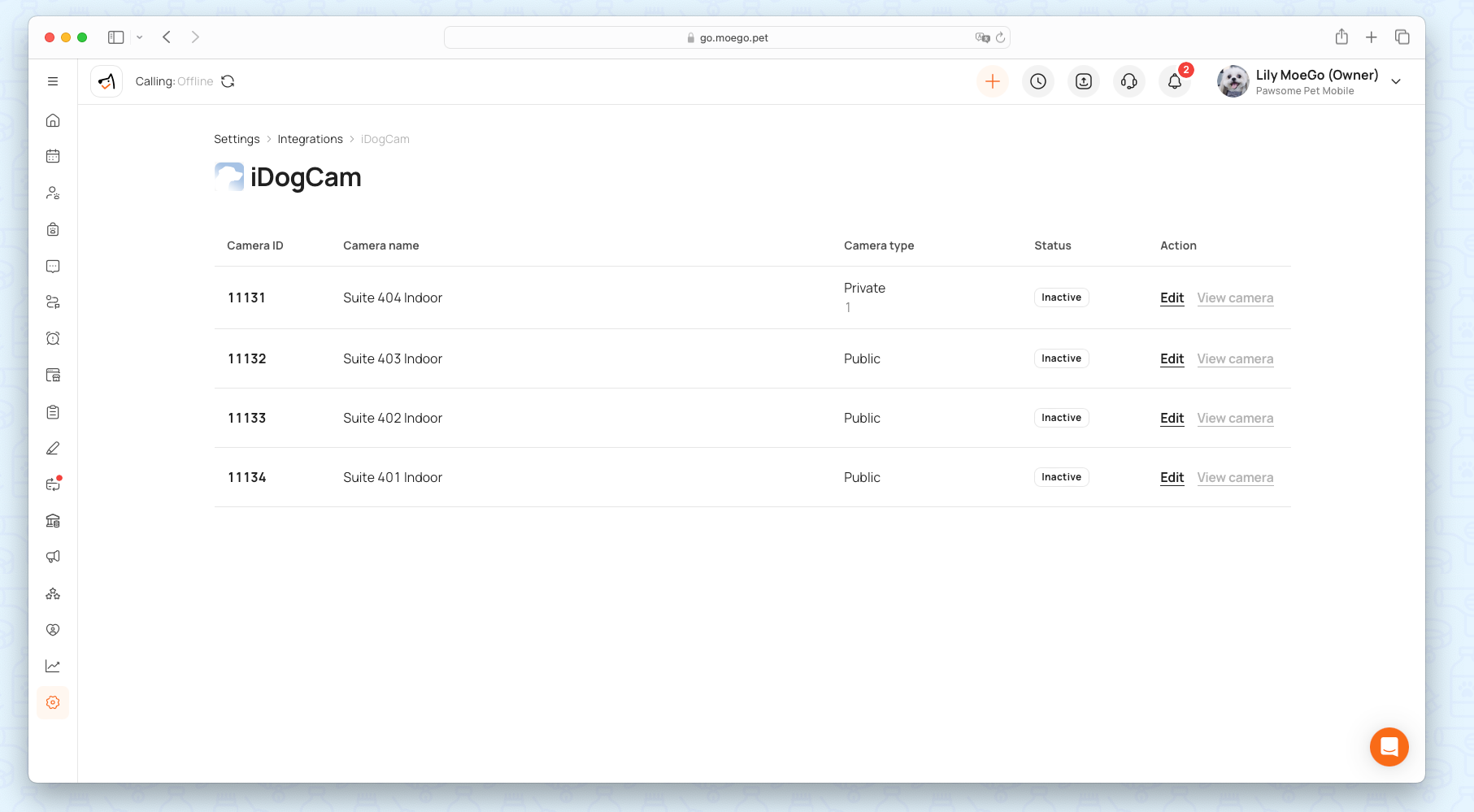Edit camera 11134 Suite 401 Indoor
Image resolution: width=1474 pixels, height=812 pixels.
pos(1172,477)
